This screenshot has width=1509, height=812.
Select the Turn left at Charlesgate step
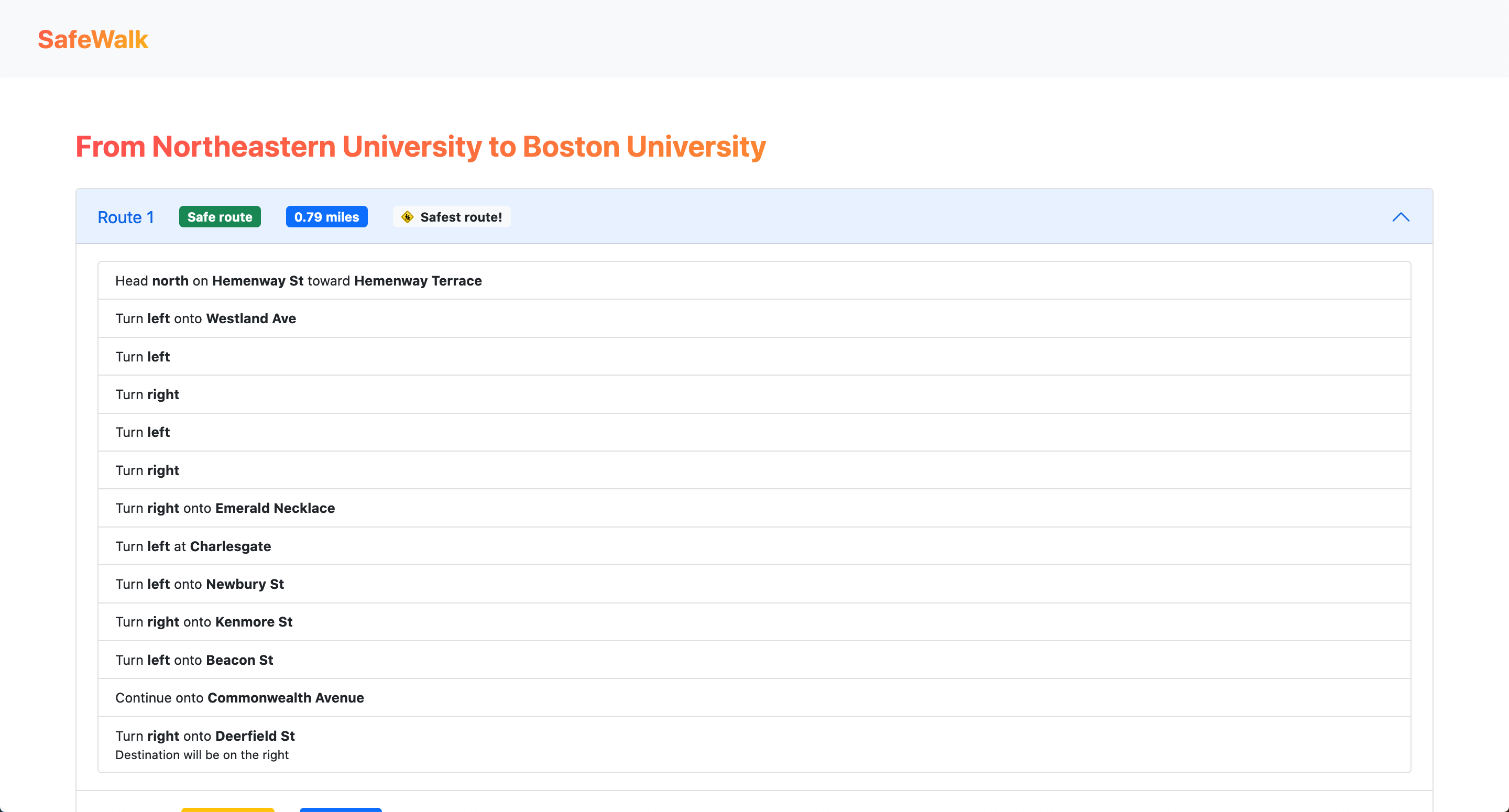click(193, 546)
